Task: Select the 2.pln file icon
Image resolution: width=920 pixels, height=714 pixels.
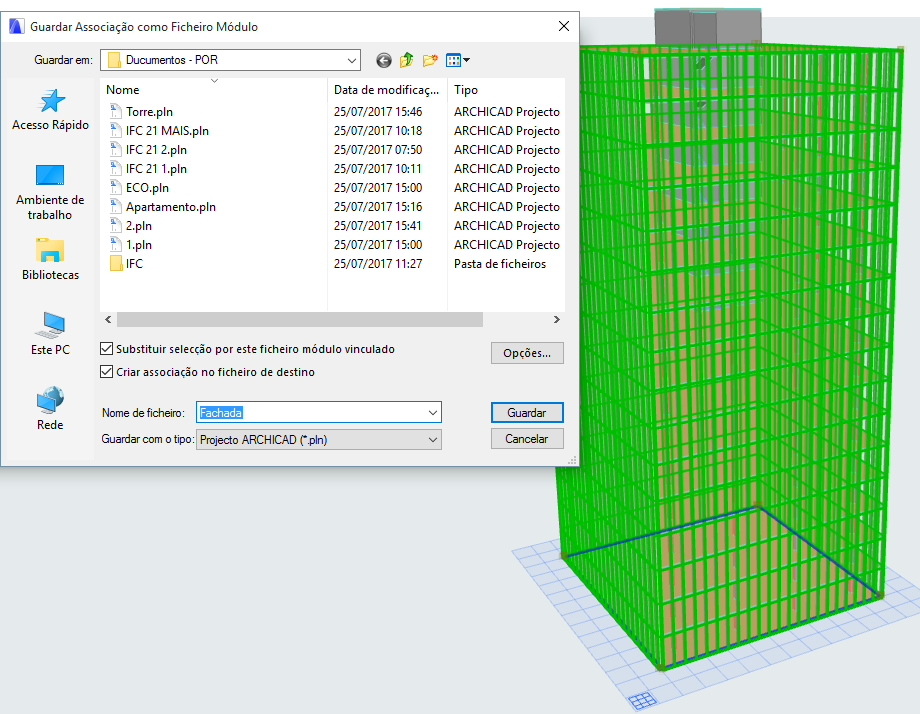Action: click(116, 225)
